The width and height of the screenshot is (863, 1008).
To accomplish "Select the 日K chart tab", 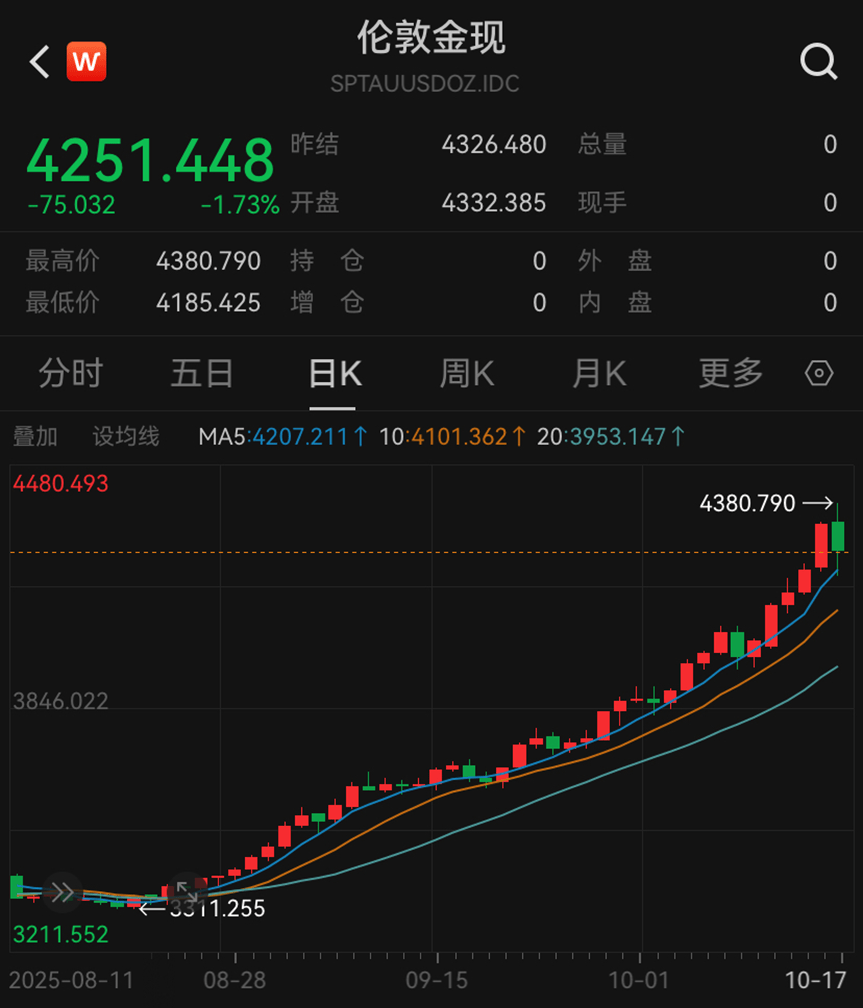I will coord(333,374).
